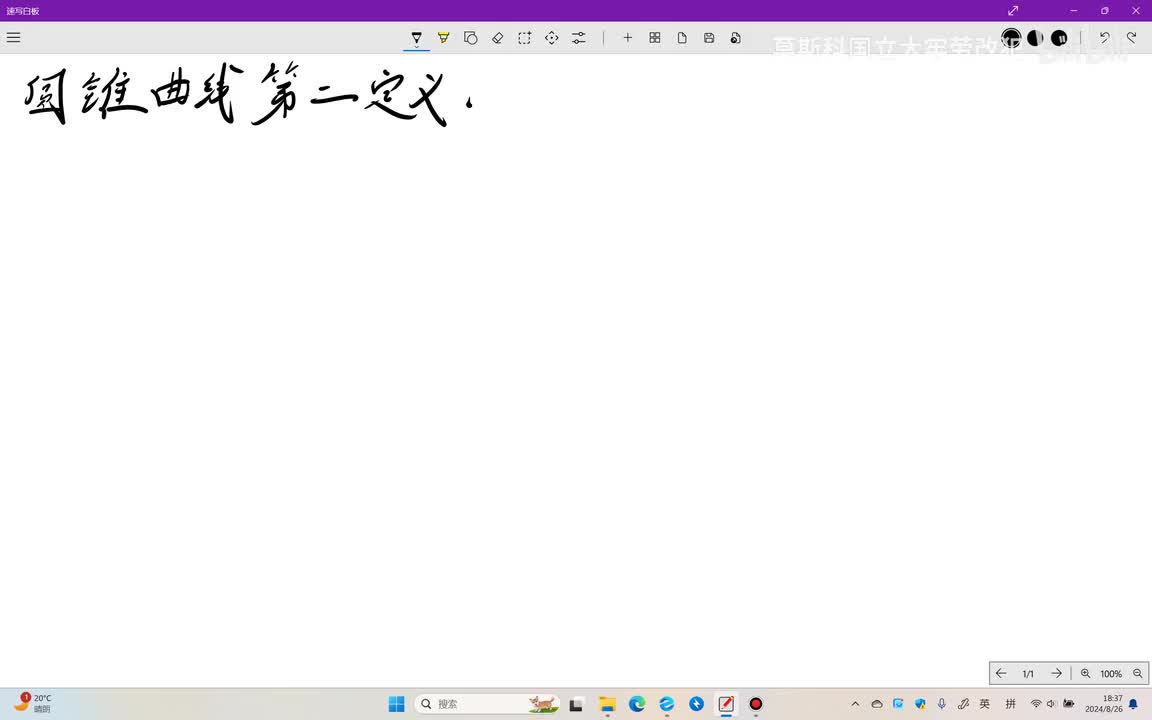The height and width of the screenshot is (720, 1152).
Task: Open the page grid overview
Action: point(655,37)
